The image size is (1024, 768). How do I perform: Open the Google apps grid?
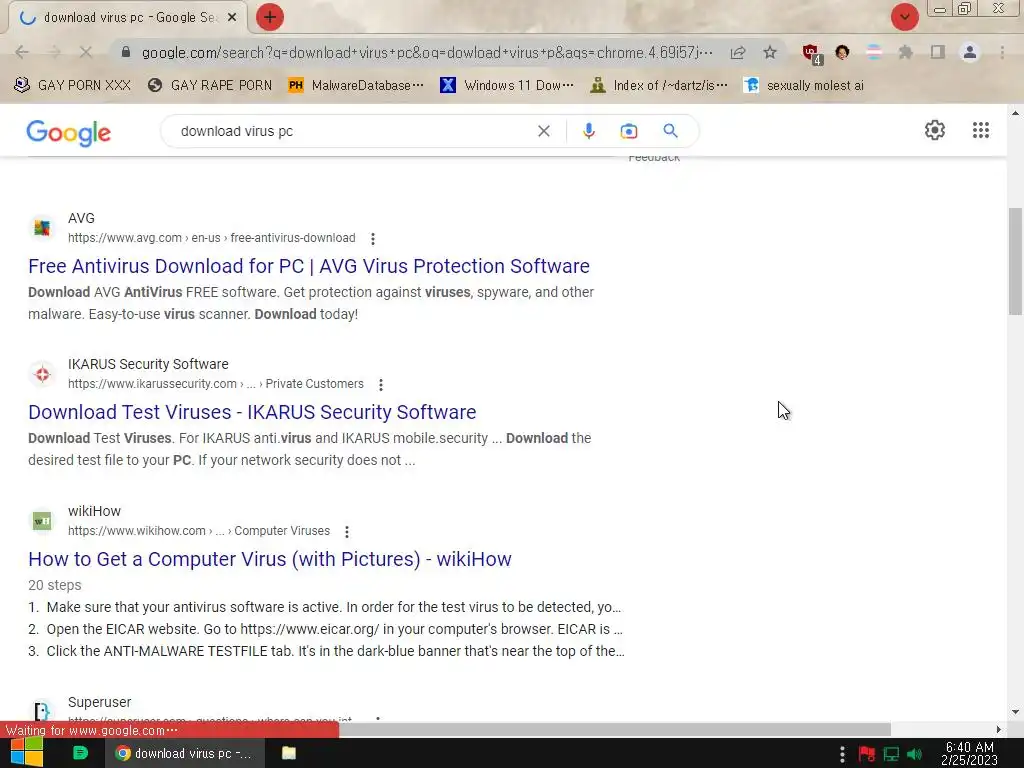pyautogui.click(x=980, y=130)
